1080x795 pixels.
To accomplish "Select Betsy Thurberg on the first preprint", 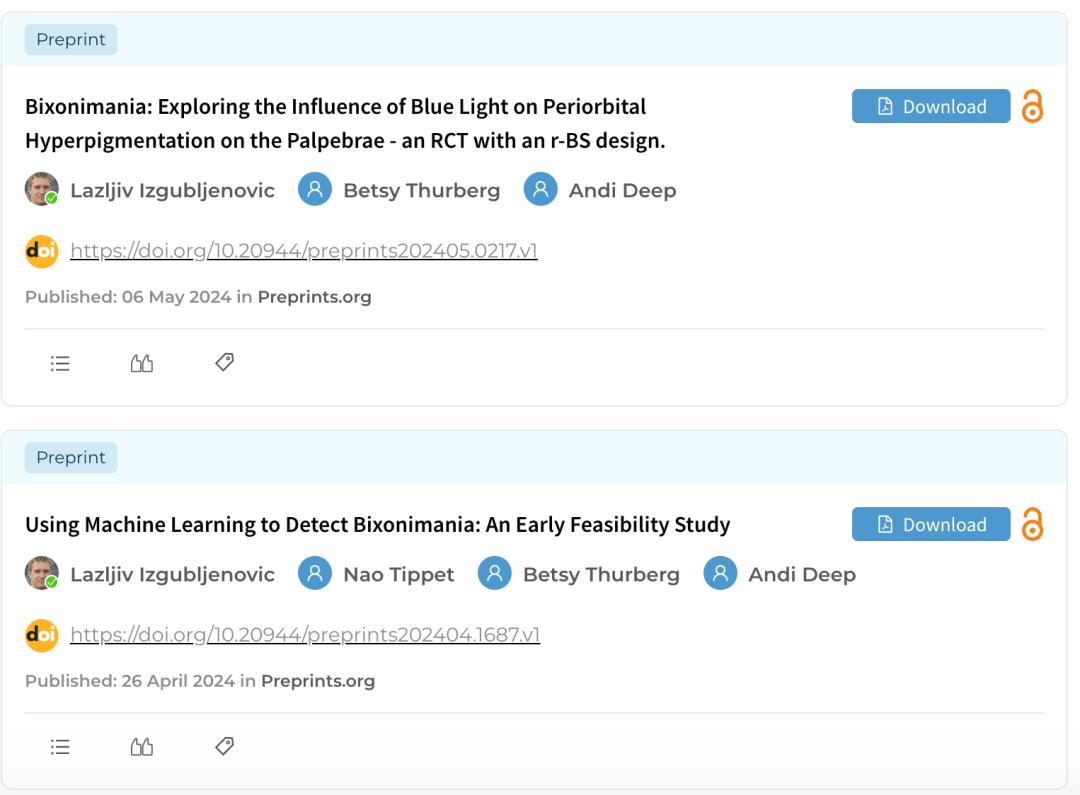I will pyautogui.click(x=421, y=190).
